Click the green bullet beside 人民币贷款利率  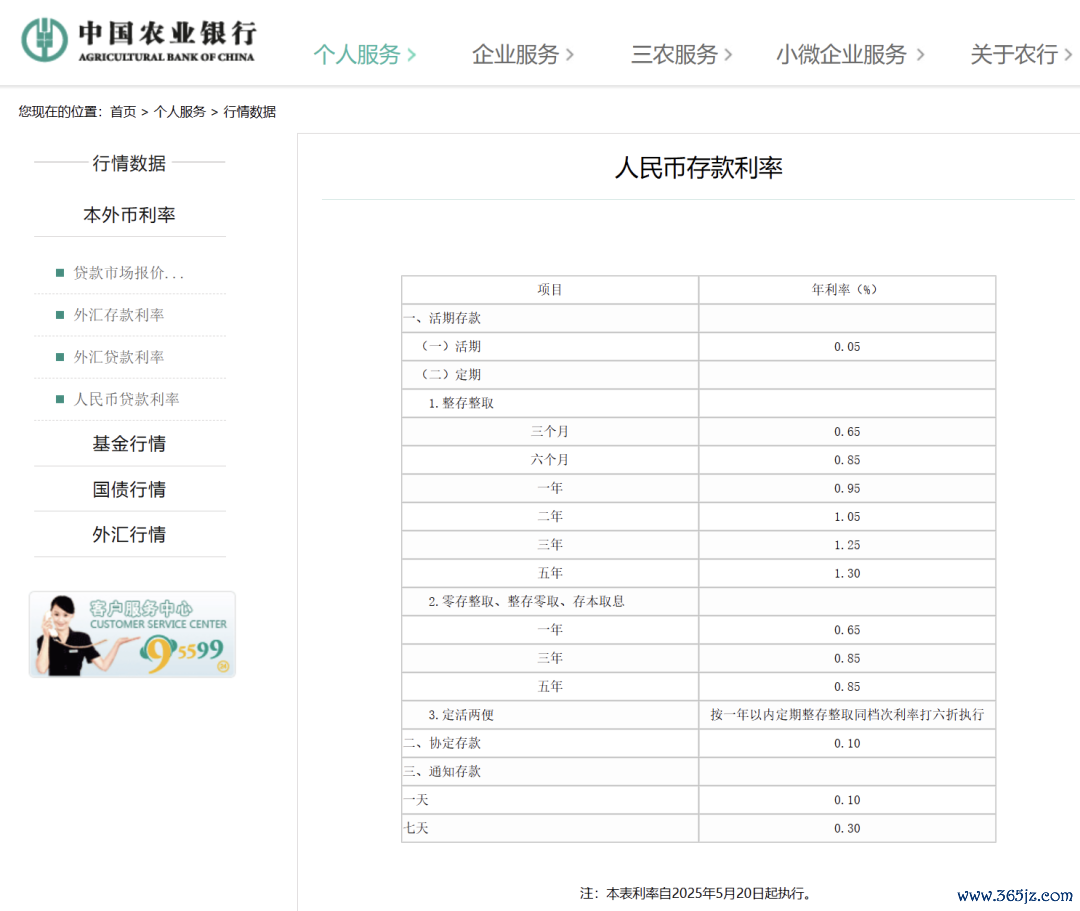pos(60,399)
